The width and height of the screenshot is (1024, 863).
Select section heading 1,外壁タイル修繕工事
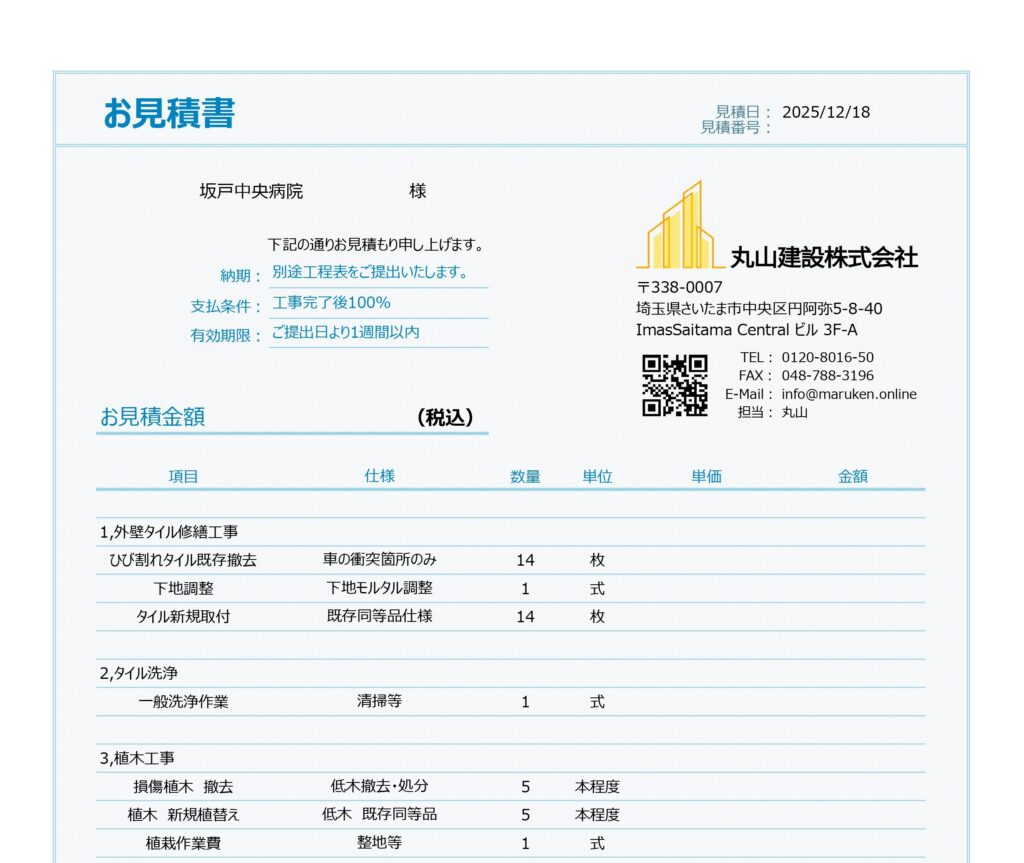point(170,531)
